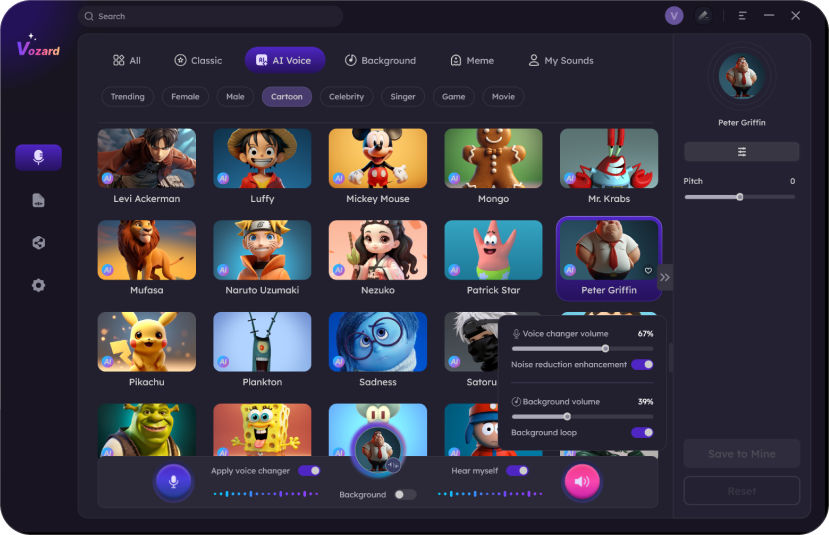
Task: Filter by Celebrity voices
Action: pos(346,97)
